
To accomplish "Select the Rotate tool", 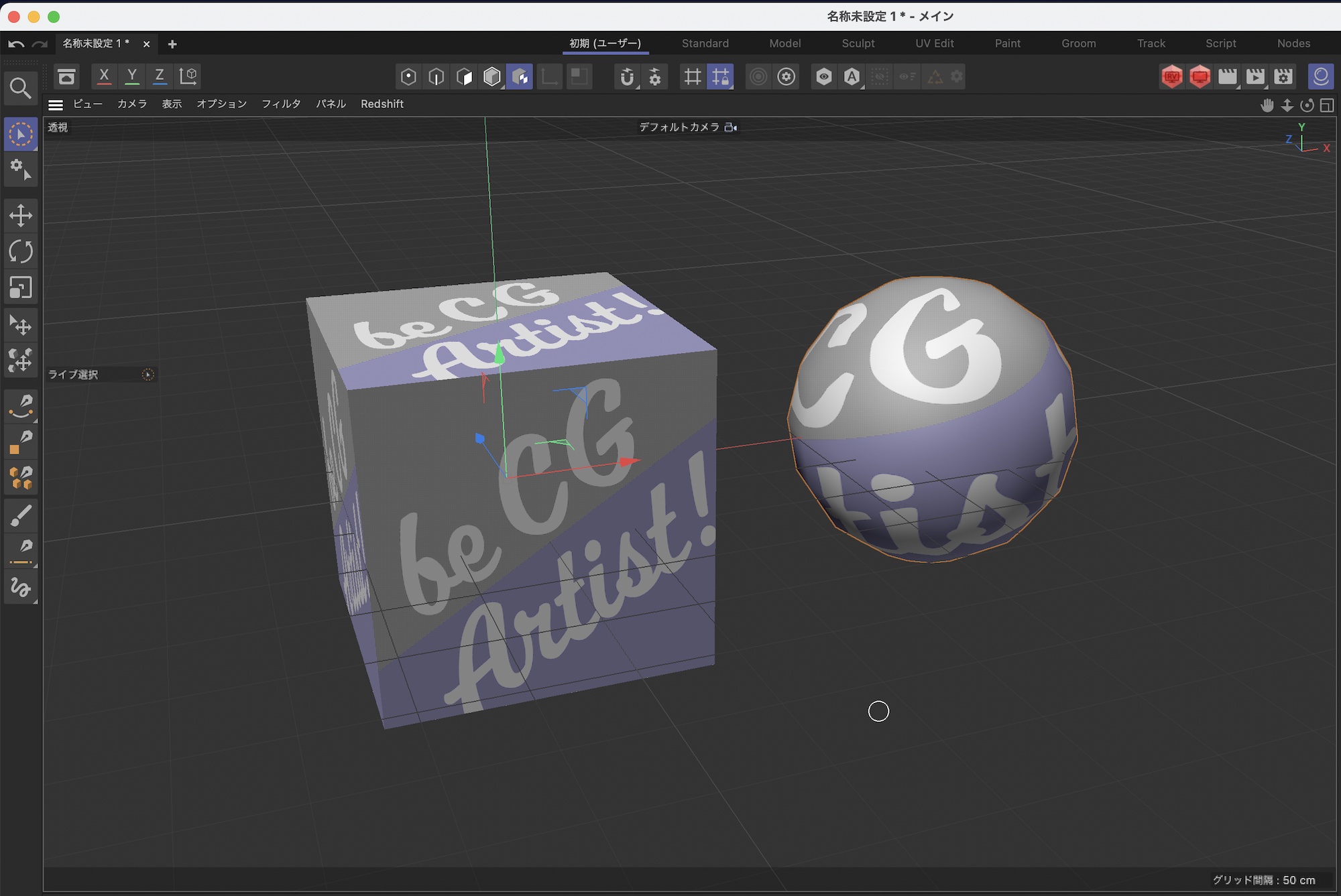I will [21, 252].
